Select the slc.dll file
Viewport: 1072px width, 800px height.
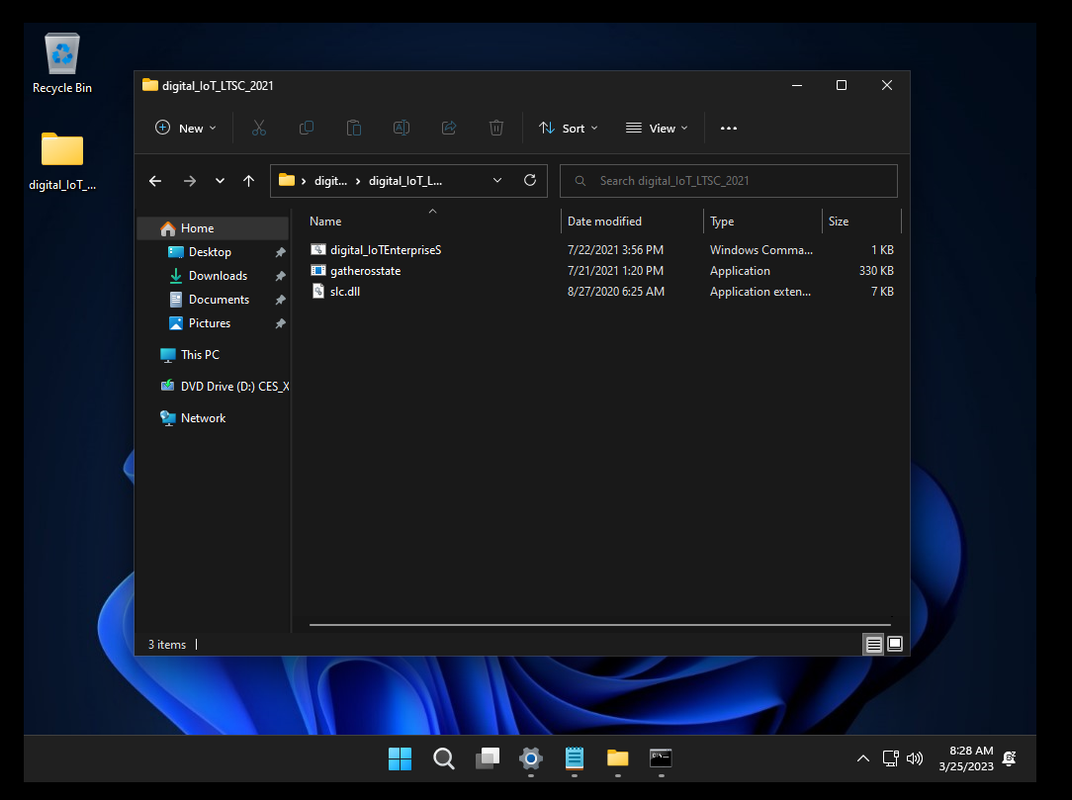click(345, 291)
